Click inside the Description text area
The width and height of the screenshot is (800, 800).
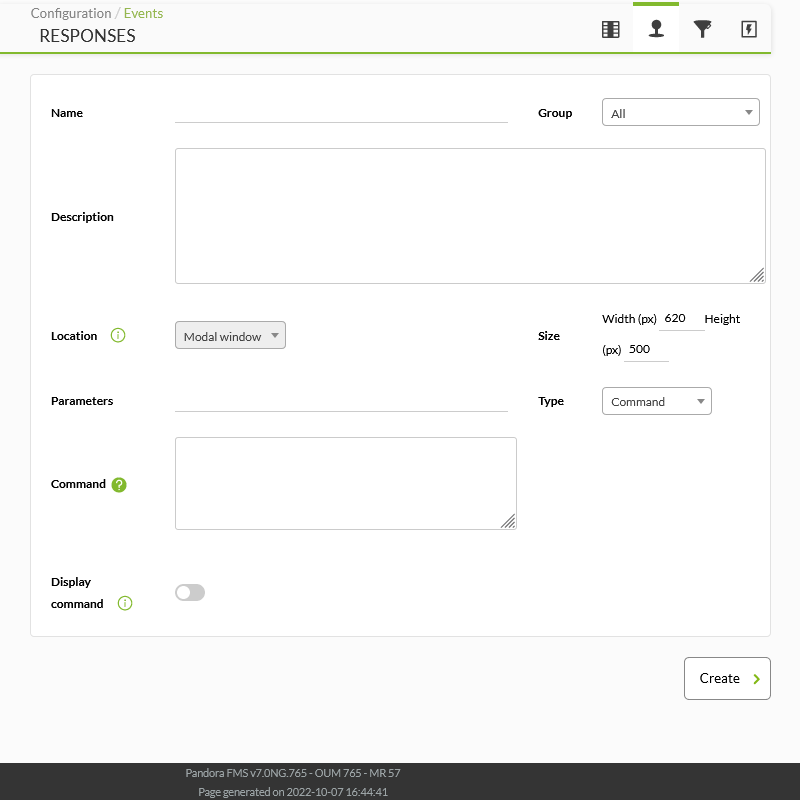point(470,216)
